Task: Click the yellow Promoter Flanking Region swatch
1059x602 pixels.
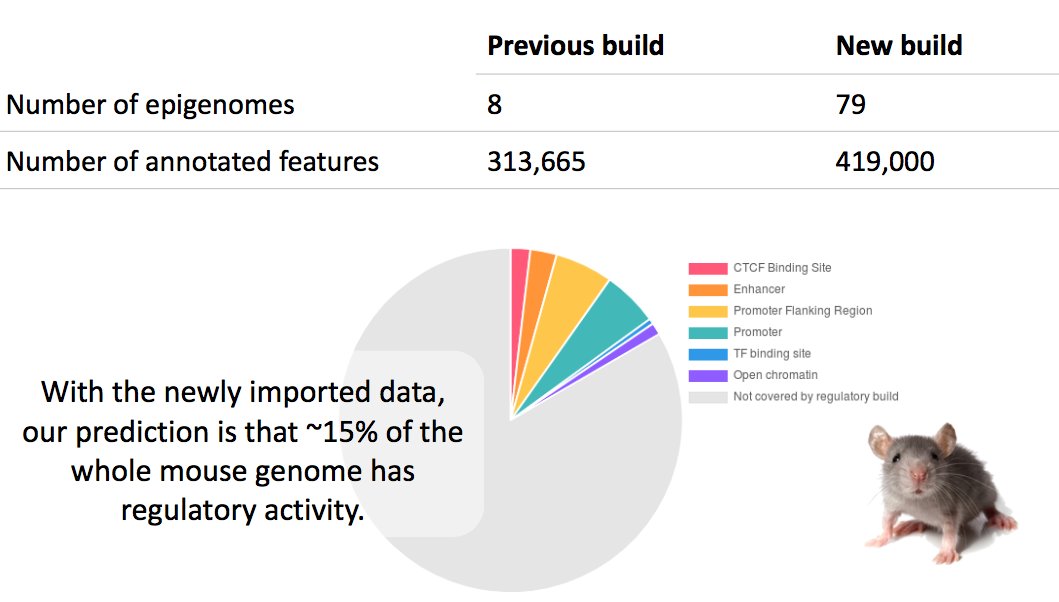Action: tap(708, 311)
